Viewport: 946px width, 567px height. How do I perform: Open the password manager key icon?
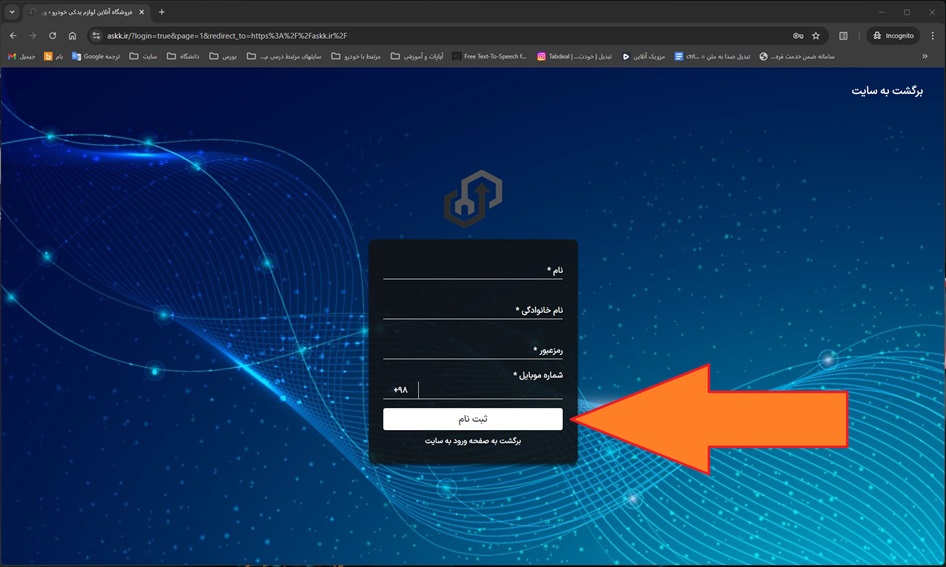pyautogui.click(x=798, y=36)
